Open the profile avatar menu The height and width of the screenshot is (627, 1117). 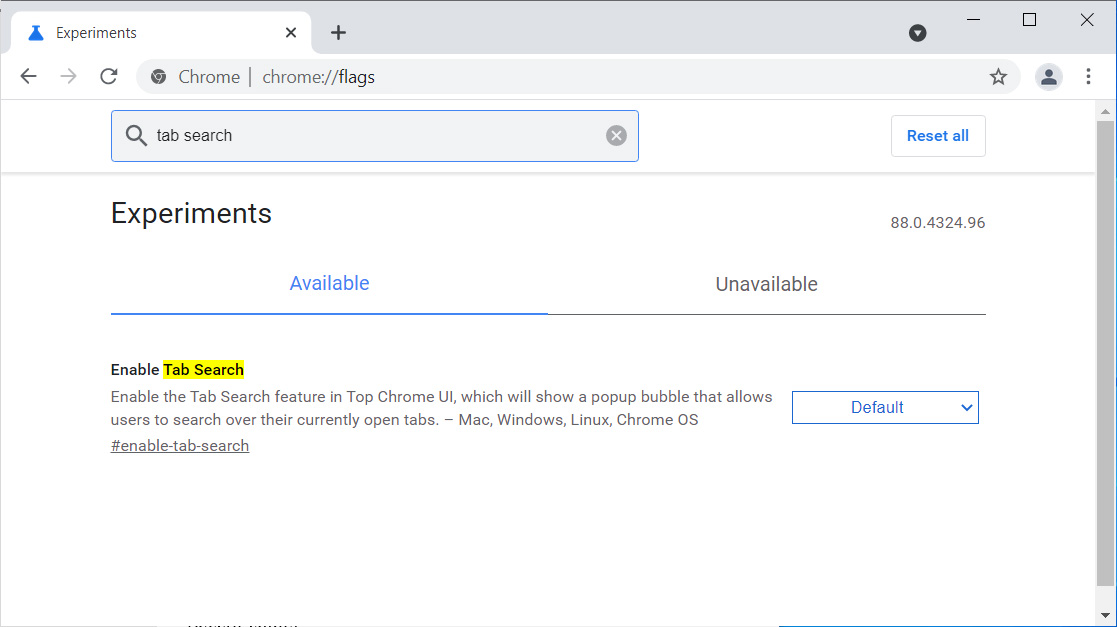(1049, 77)
